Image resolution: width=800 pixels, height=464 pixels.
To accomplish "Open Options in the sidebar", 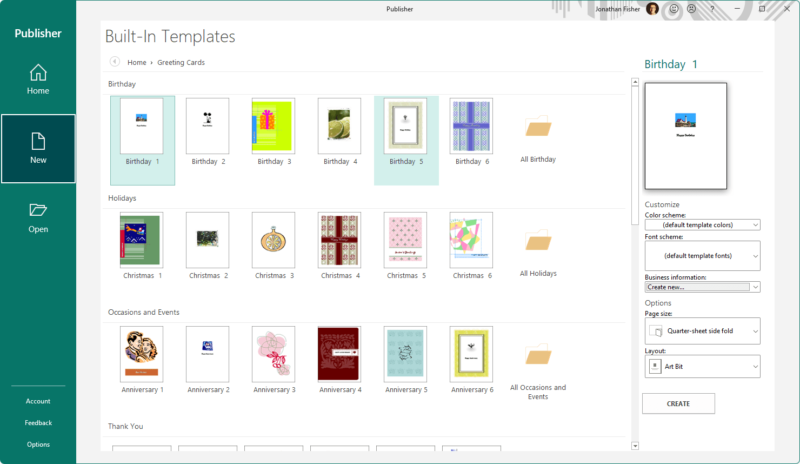I will pos(38,444).
